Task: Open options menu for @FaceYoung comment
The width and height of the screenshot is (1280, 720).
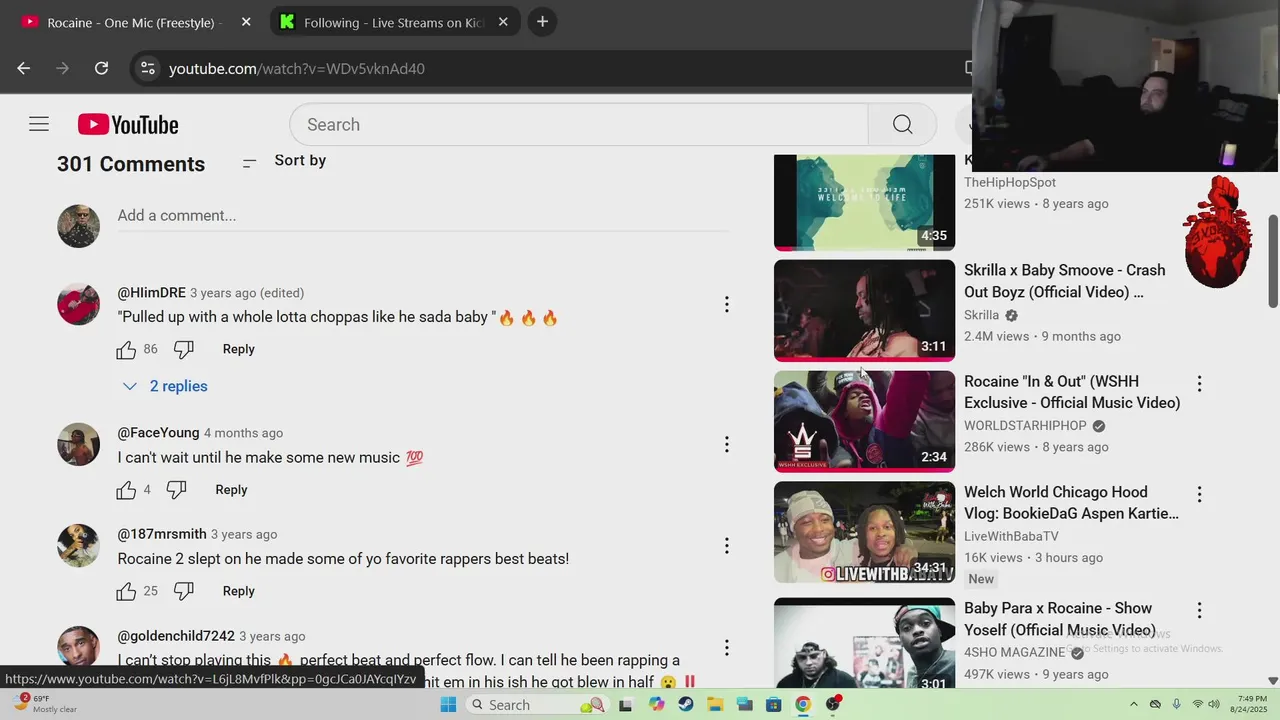Action: [727, 444]
